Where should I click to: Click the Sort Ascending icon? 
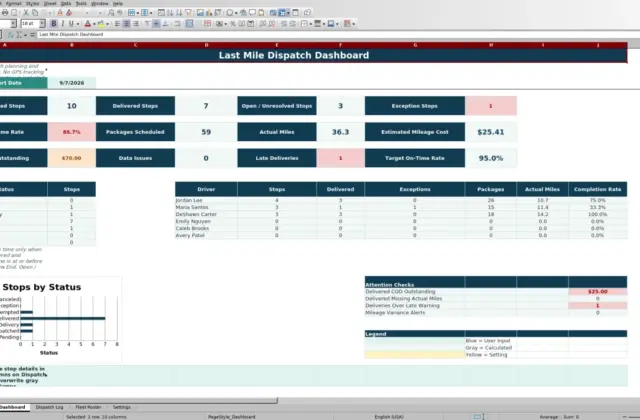coord(170,13)
